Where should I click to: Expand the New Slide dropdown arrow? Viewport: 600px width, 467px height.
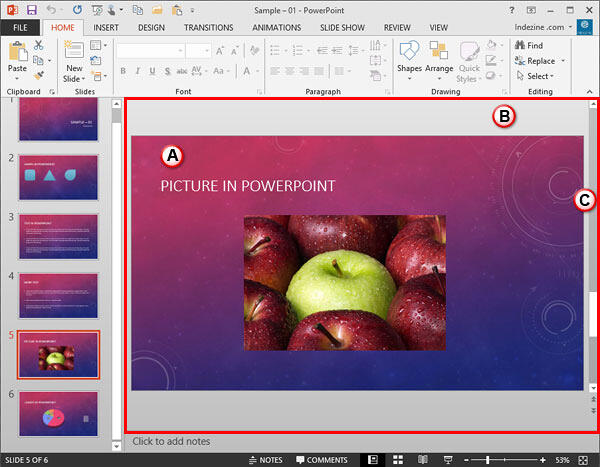coord(83,79)
